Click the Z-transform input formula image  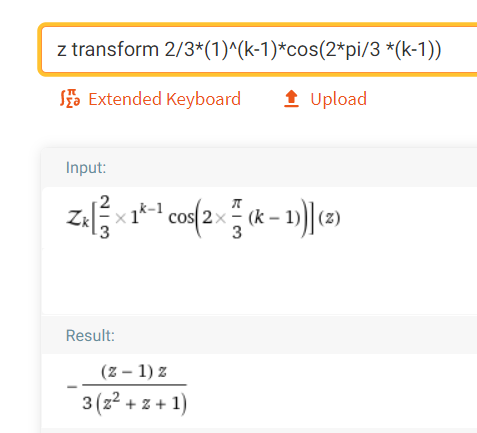[x=203, y=218]
